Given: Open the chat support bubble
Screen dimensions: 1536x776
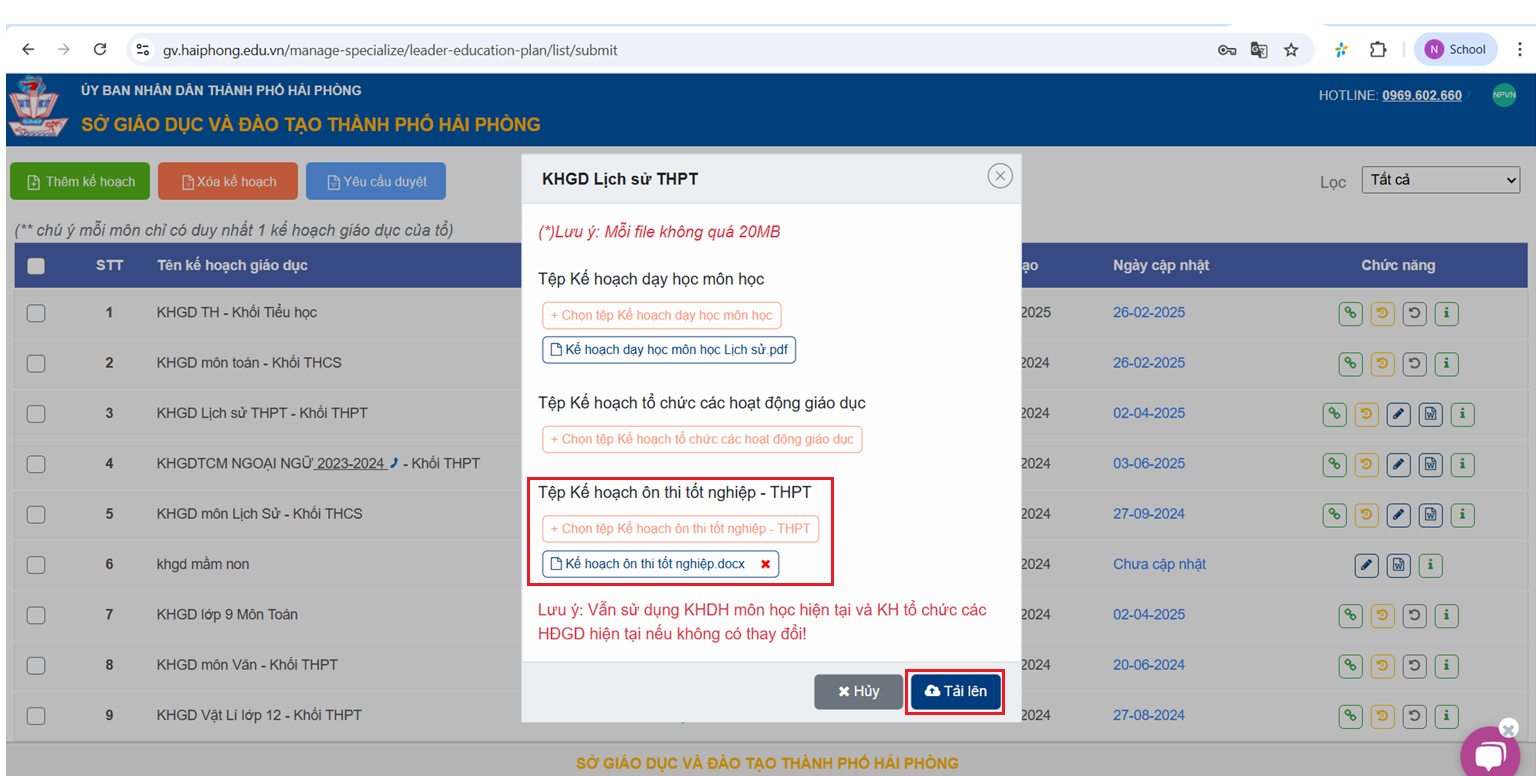Looking at the screenshot, I should click(1489, 755).
